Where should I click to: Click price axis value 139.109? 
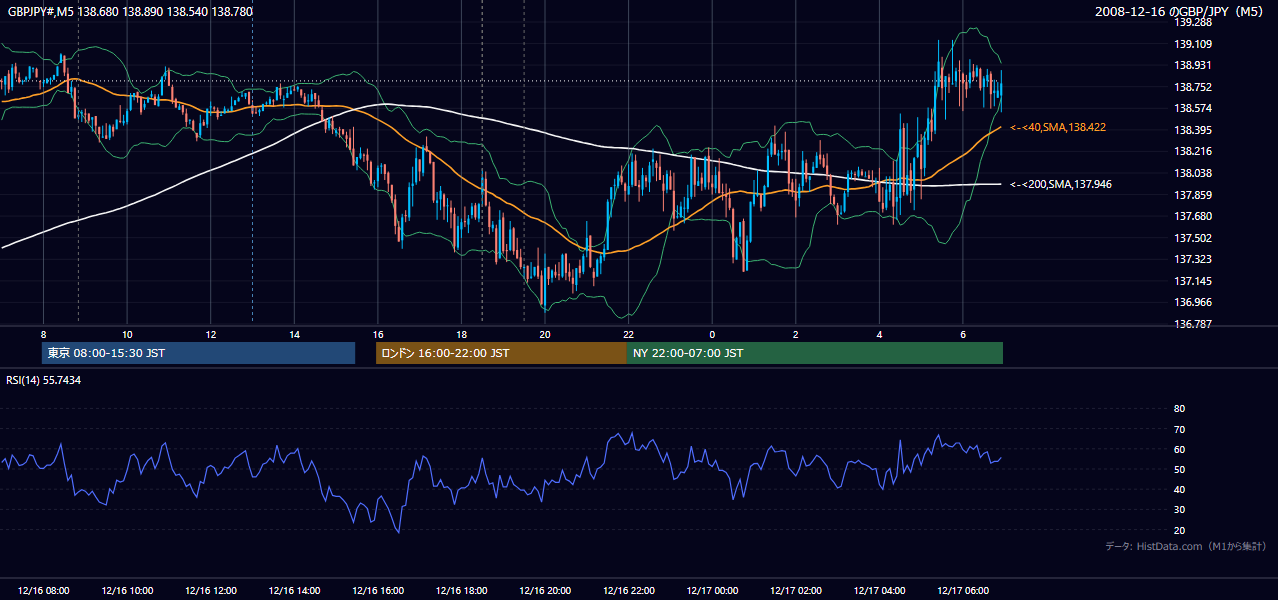point(1193,44)
